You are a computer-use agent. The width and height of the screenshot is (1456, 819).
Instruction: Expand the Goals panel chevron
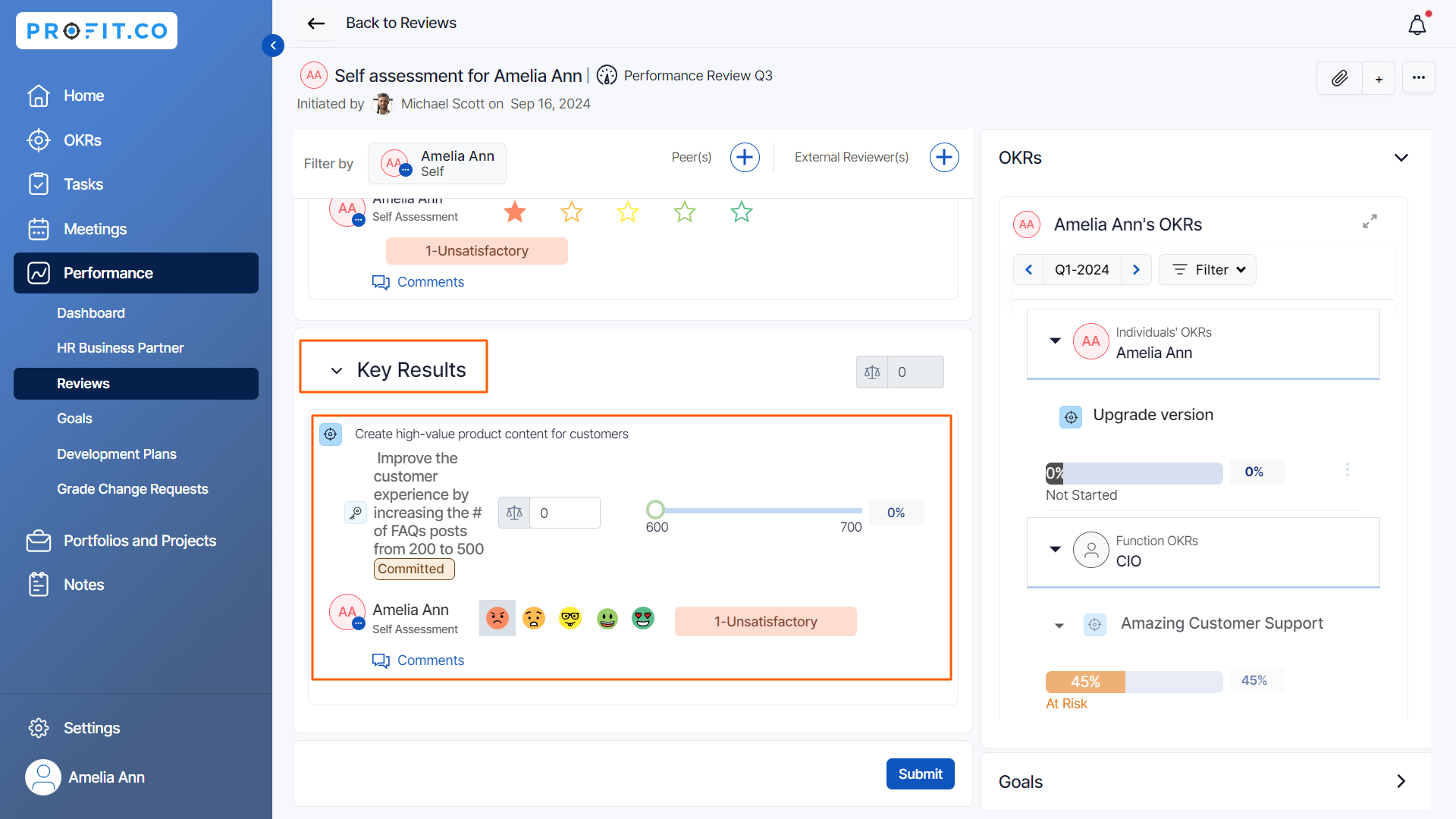(1401, 781)
